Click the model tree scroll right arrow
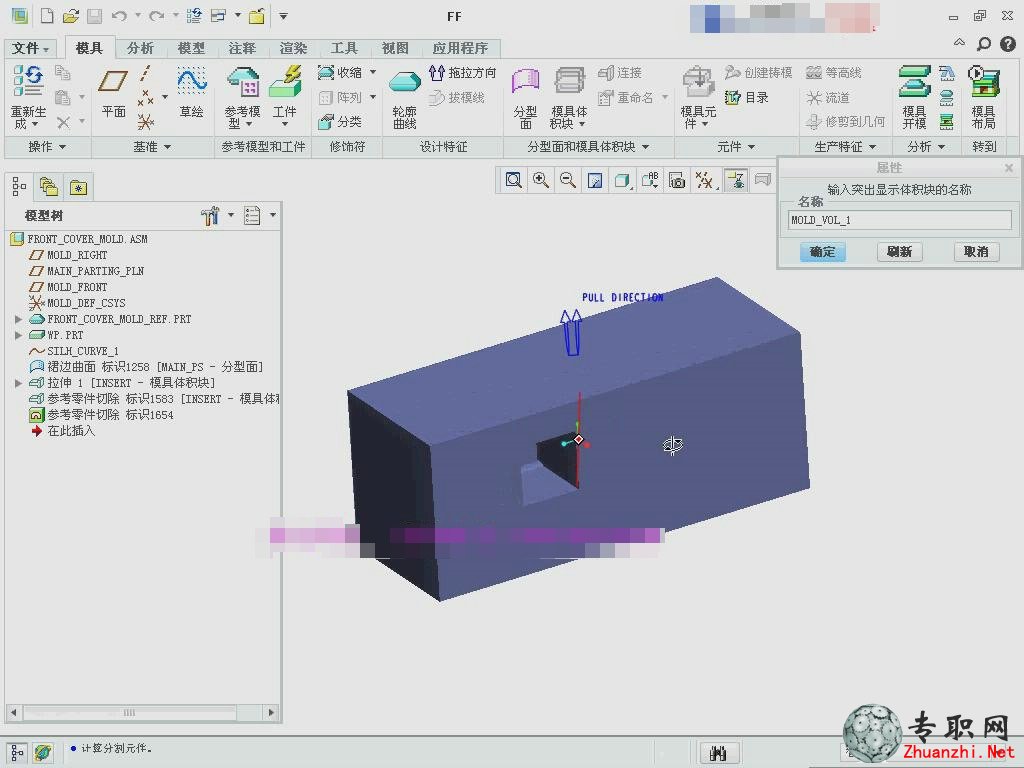The image size is (1024, 768). coord(272,712)
